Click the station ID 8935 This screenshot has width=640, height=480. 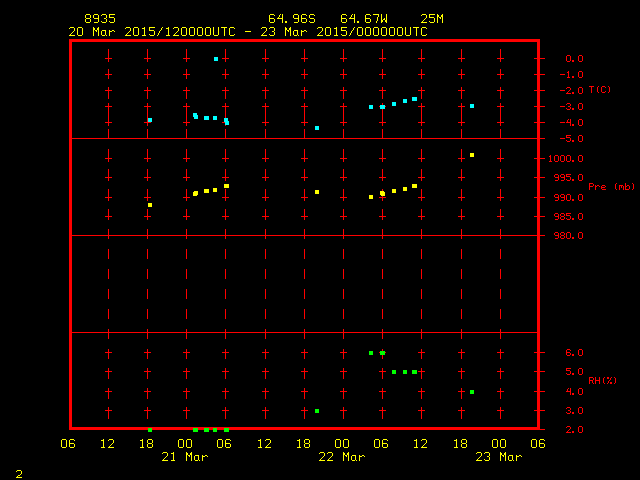pos(100,19)
